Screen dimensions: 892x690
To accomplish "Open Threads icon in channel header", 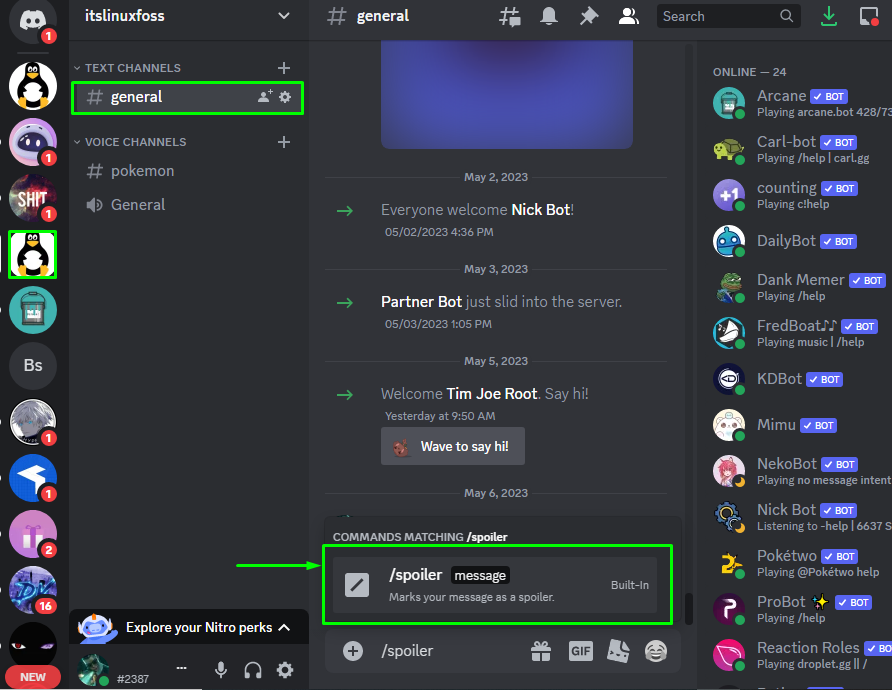I will click(x=509, y=16).
